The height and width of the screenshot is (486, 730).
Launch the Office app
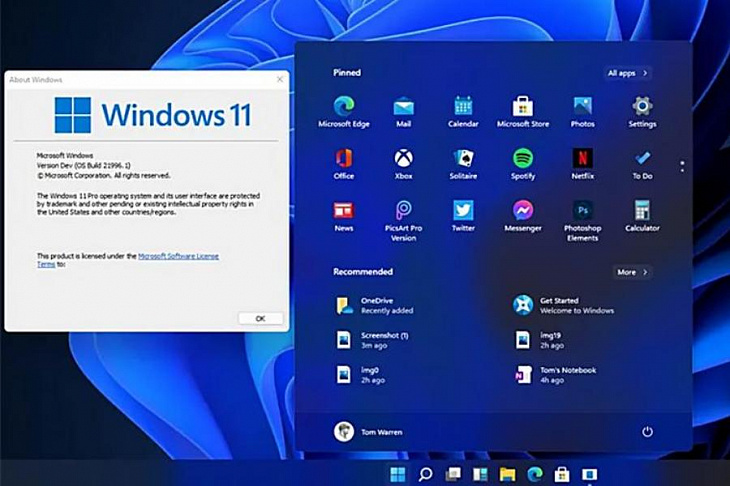point(344,164)
